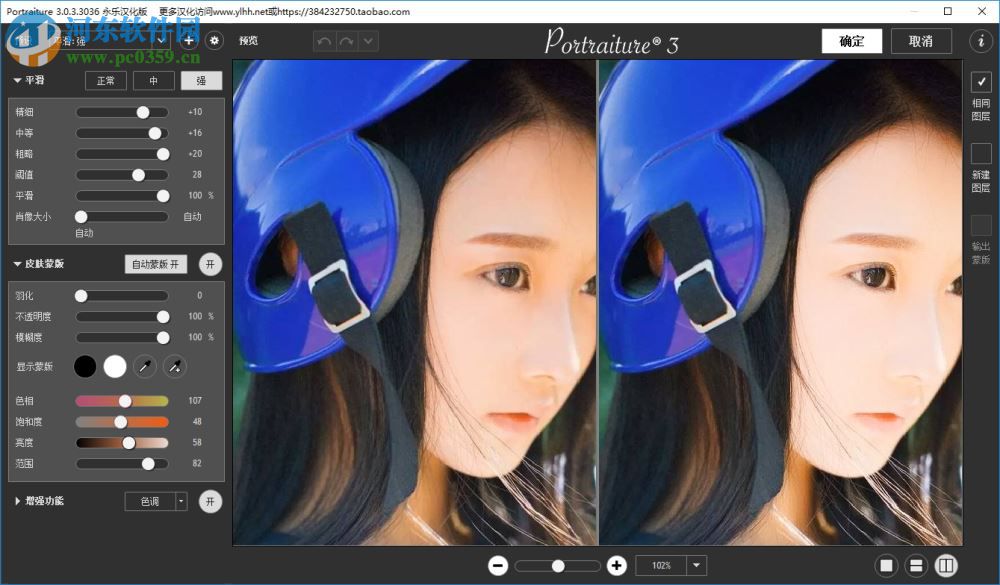Viewport: 1000px width, 585px height.
Task: Select the white mask display swatch
Action: 115,366
